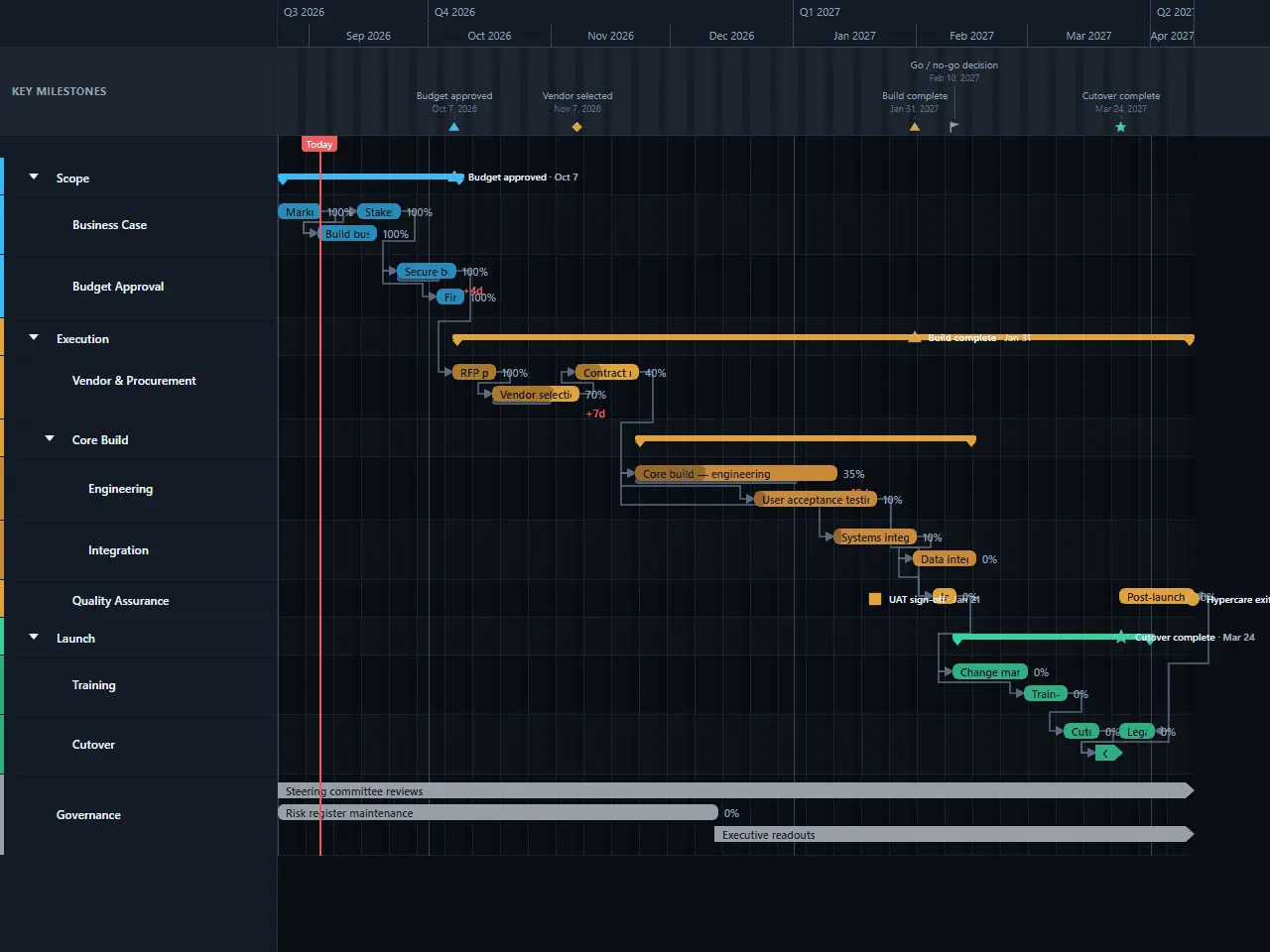Open the Risk register maintenance bar
1270x952 pixels.
coord(498,813)
